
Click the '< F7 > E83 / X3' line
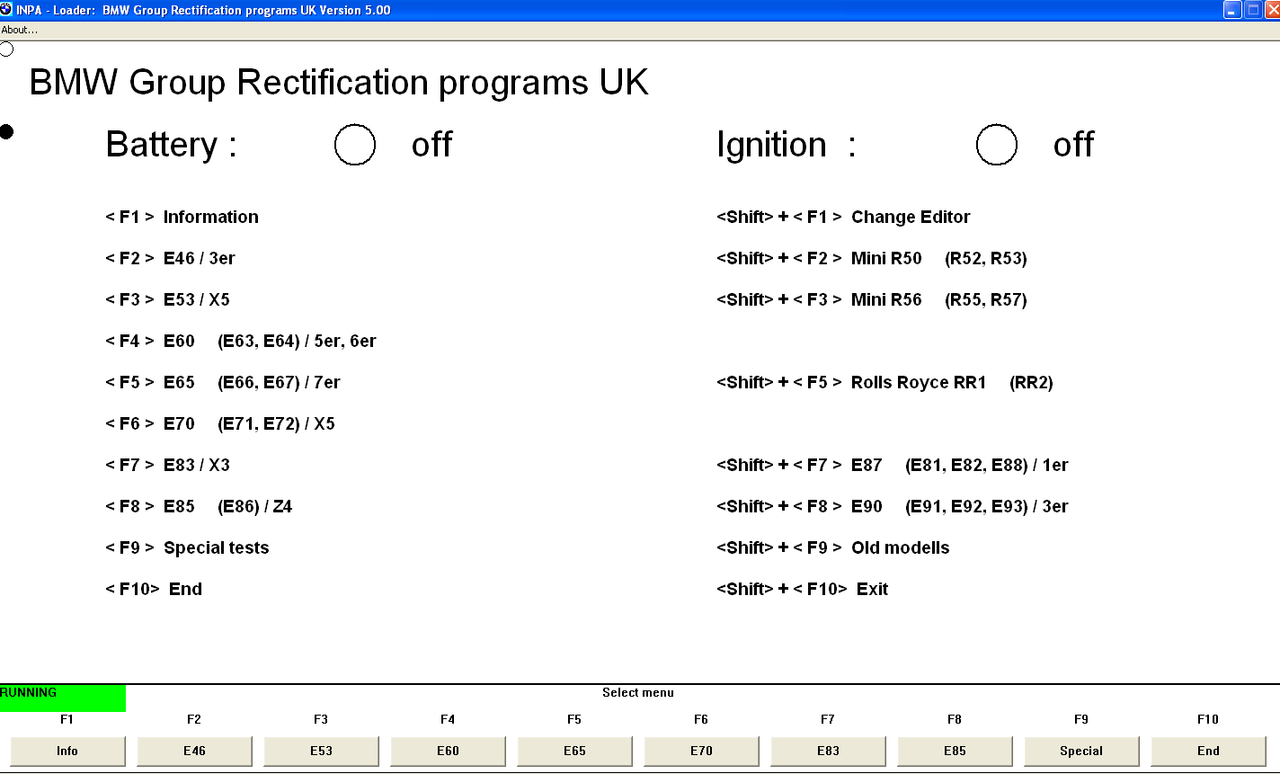point(168,465)
